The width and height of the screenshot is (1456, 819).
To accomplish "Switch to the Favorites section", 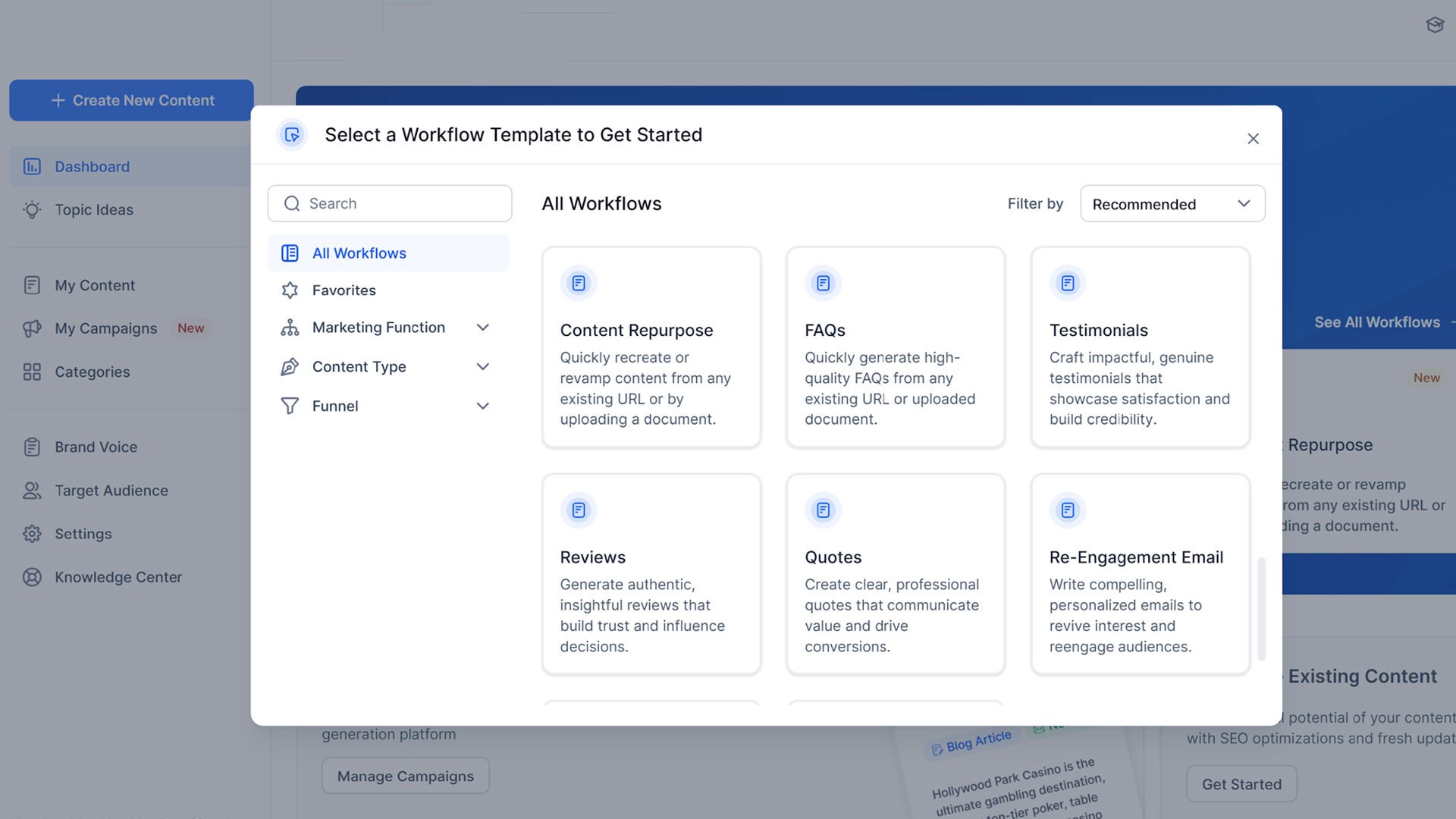I will (344, 290).
